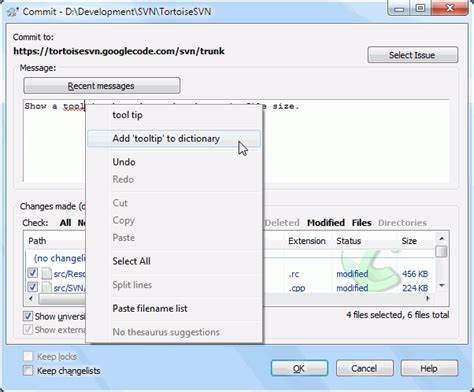The image size is (474, 392).
Task: Click modified status of .rc file
Action: click(x=352, y=274)
